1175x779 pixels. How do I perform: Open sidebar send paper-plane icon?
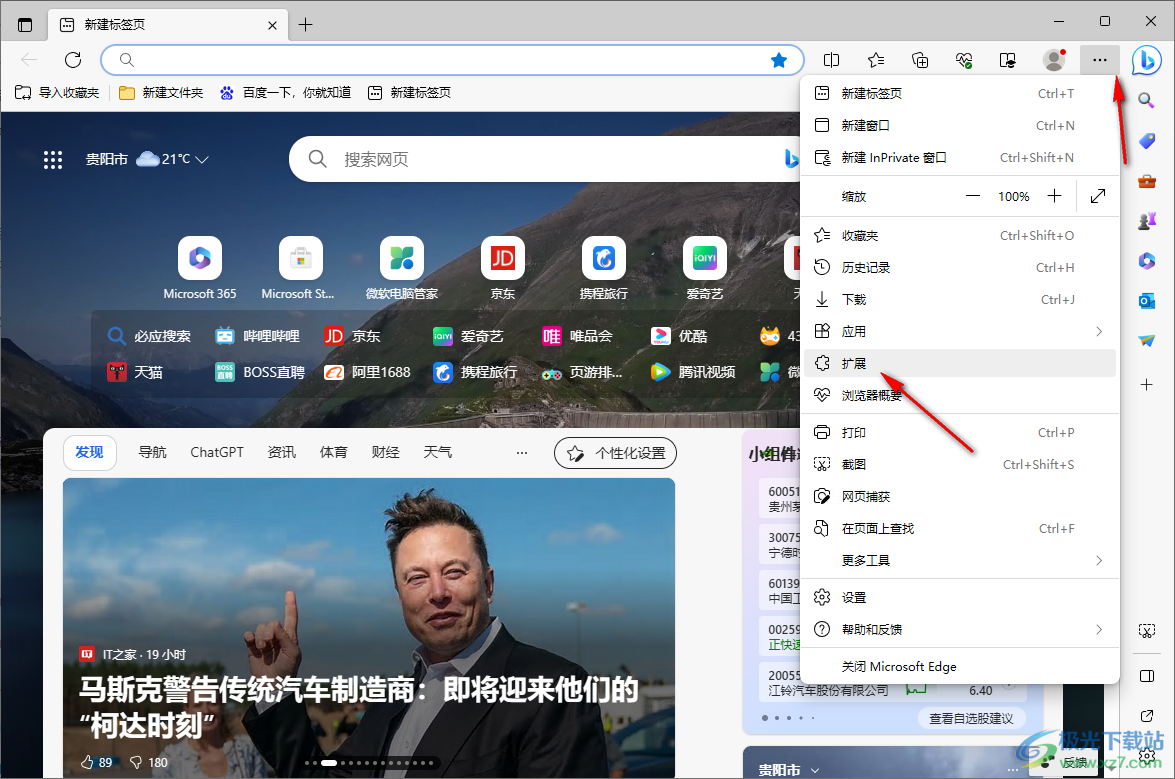[1147, 340]
